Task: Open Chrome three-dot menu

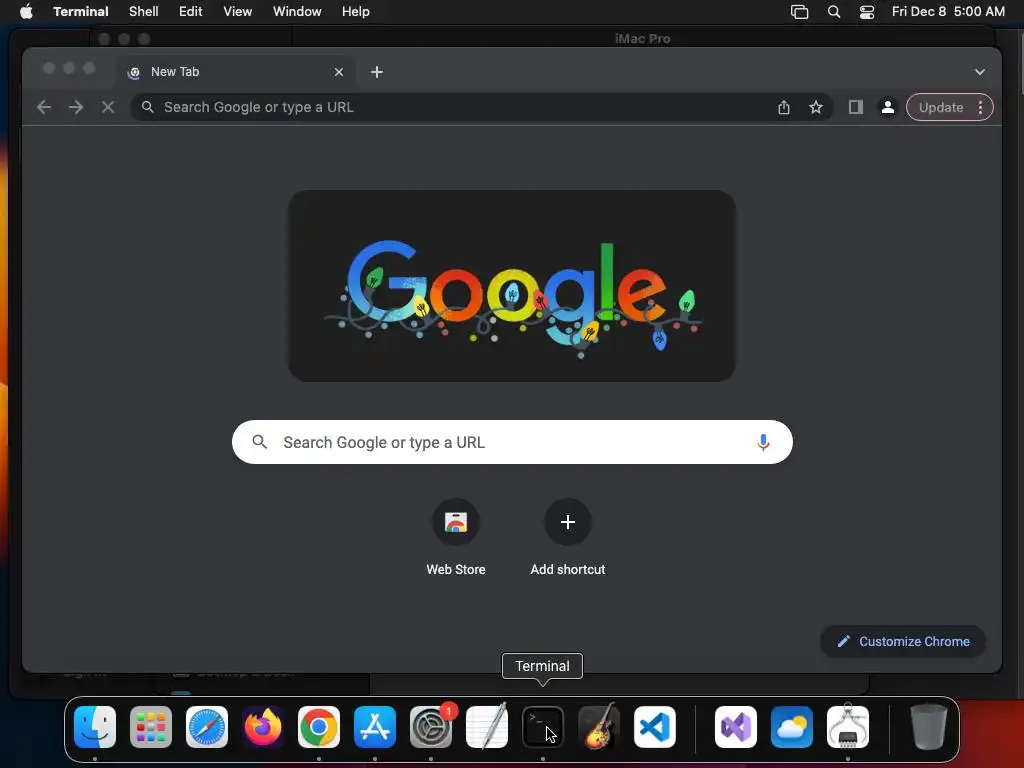Action: click(x=980, y=107)
